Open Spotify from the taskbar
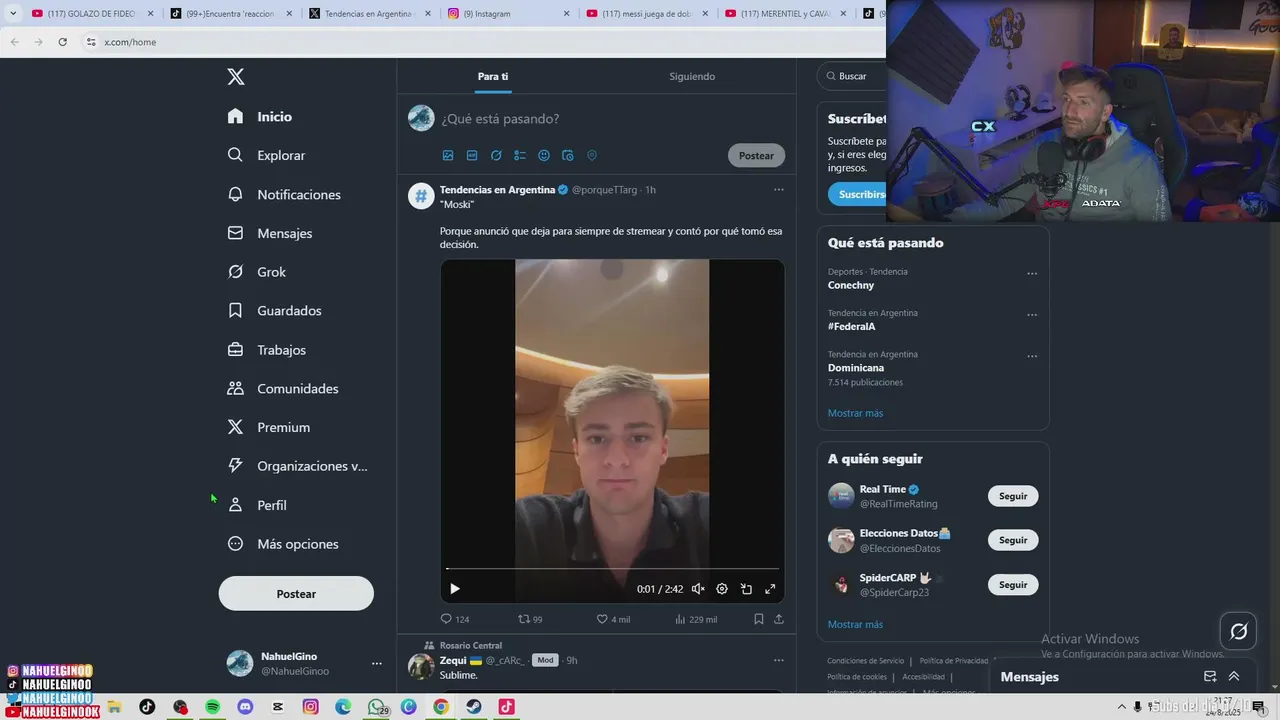 coord(212,707)
